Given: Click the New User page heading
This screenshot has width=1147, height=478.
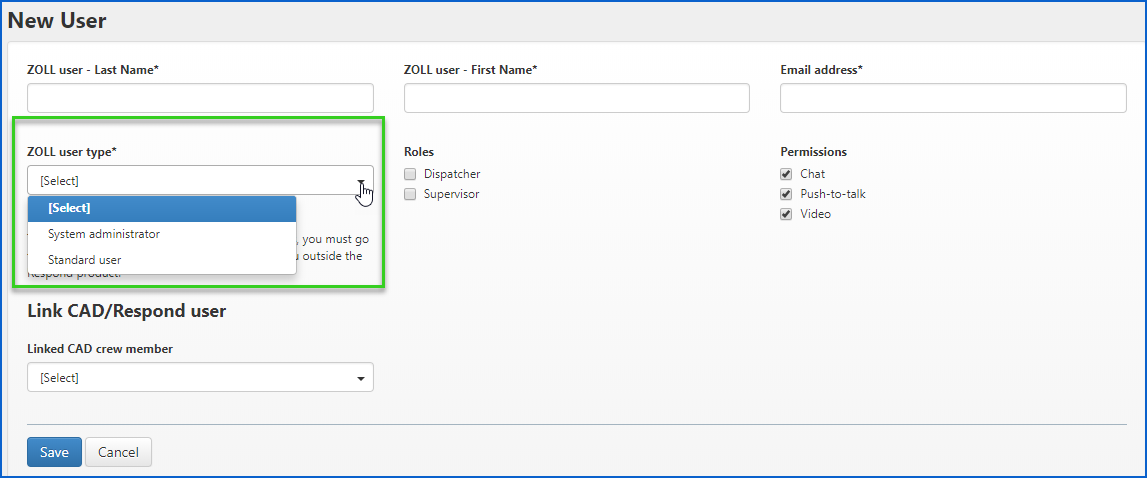Looking at the screenshot, I should click(x=57, y=20).
